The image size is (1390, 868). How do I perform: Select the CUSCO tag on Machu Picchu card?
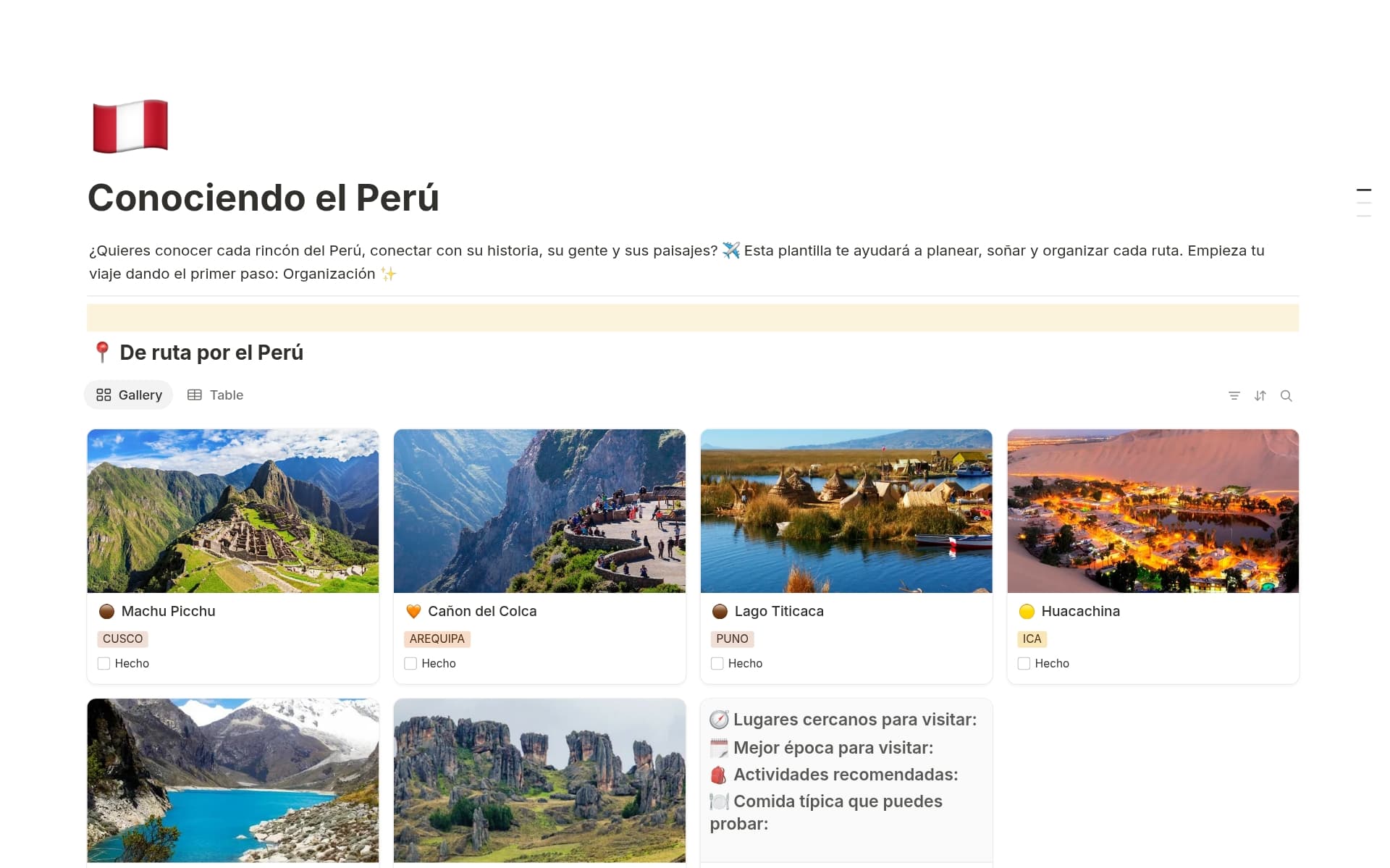122,639
